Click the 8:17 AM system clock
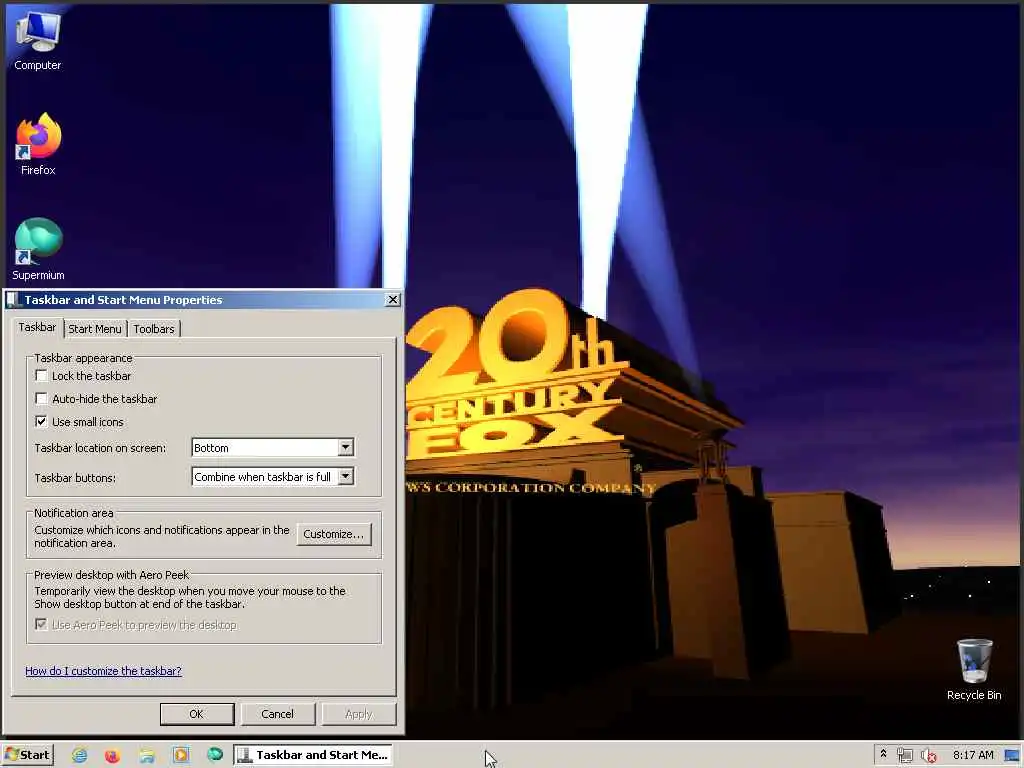 tap(973, 755)
